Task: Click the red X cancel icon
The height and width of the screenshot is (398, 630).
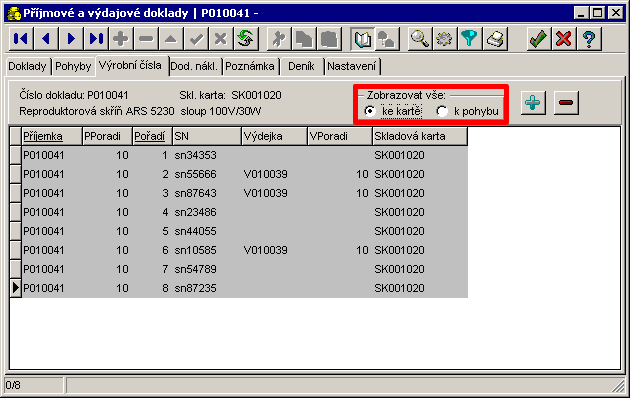Action: pyautogui.click(x=564, y=39)
